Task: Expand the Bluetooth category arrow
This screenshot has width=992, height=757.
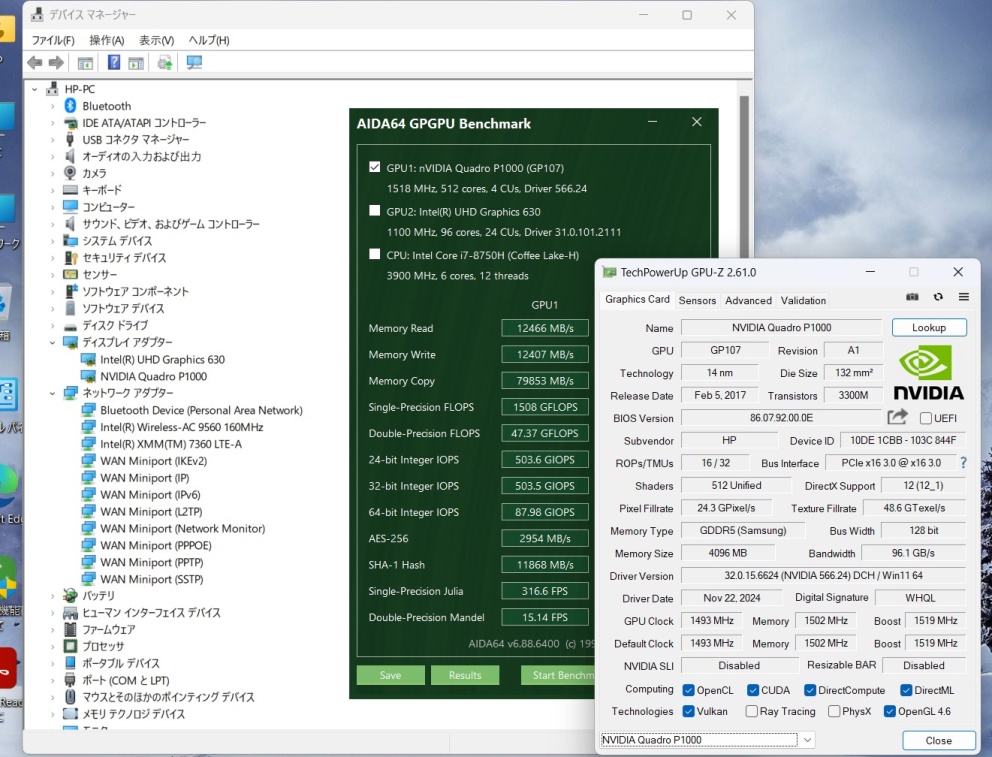Action: 53,106
